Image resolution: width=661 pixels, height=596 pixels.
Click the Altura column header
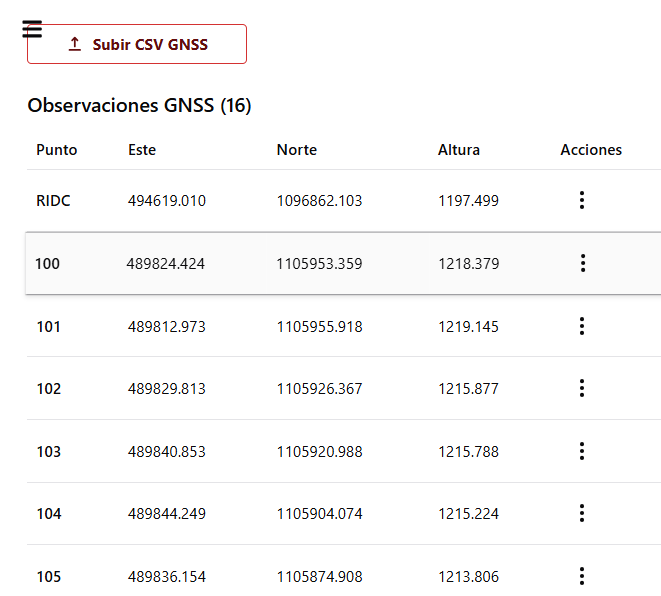click(459, 150)
